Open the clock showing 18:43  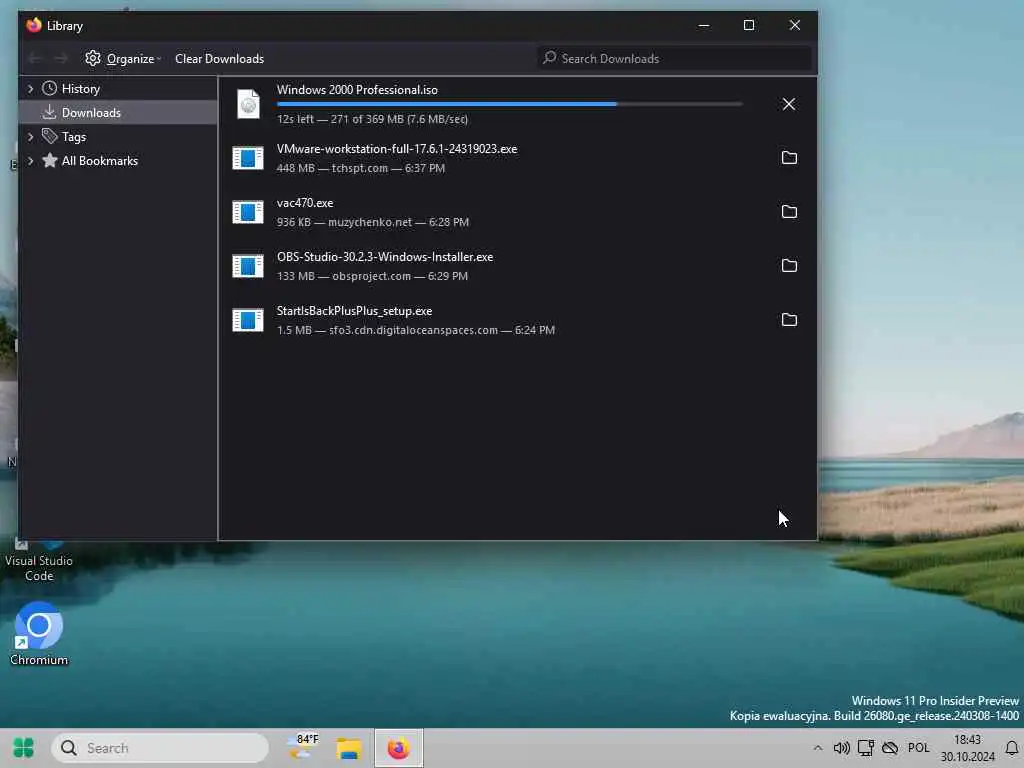[967, 748]
